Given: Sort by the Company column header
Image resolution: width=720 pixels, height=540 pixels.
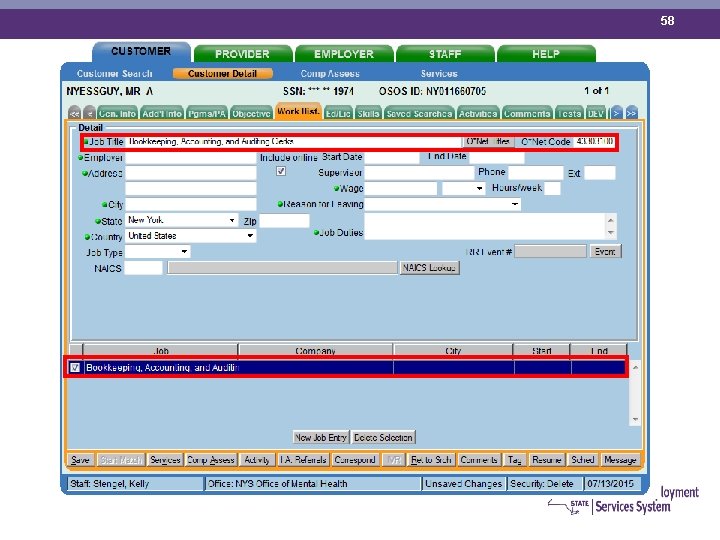Looking at the screenshot, I should click(315, 350).
